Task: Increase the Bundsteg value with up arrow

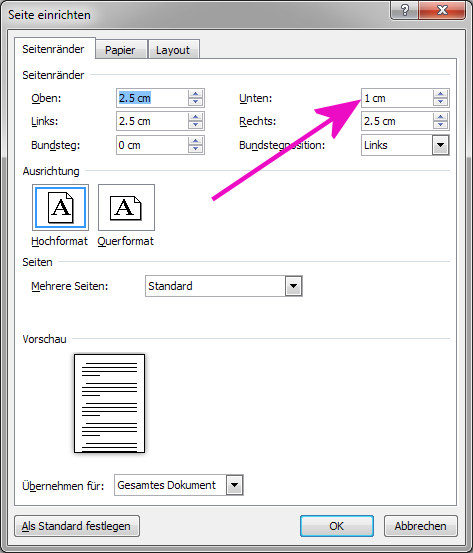Action: click(195, 141)
